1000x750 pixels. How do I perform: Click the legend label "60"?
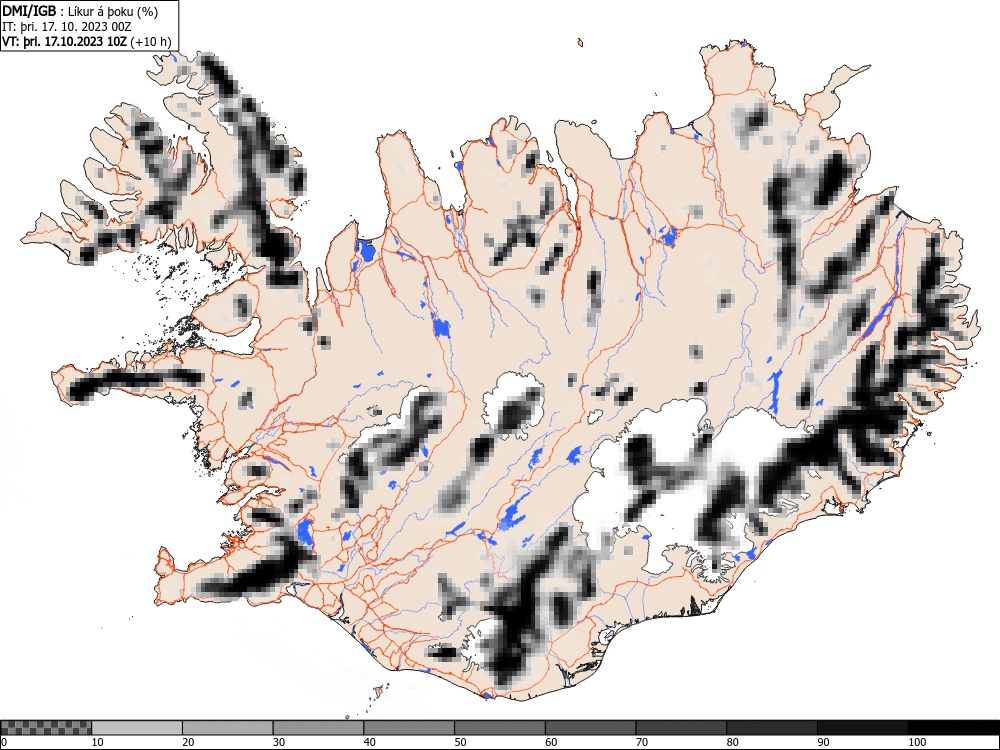(x=551, y=742)
